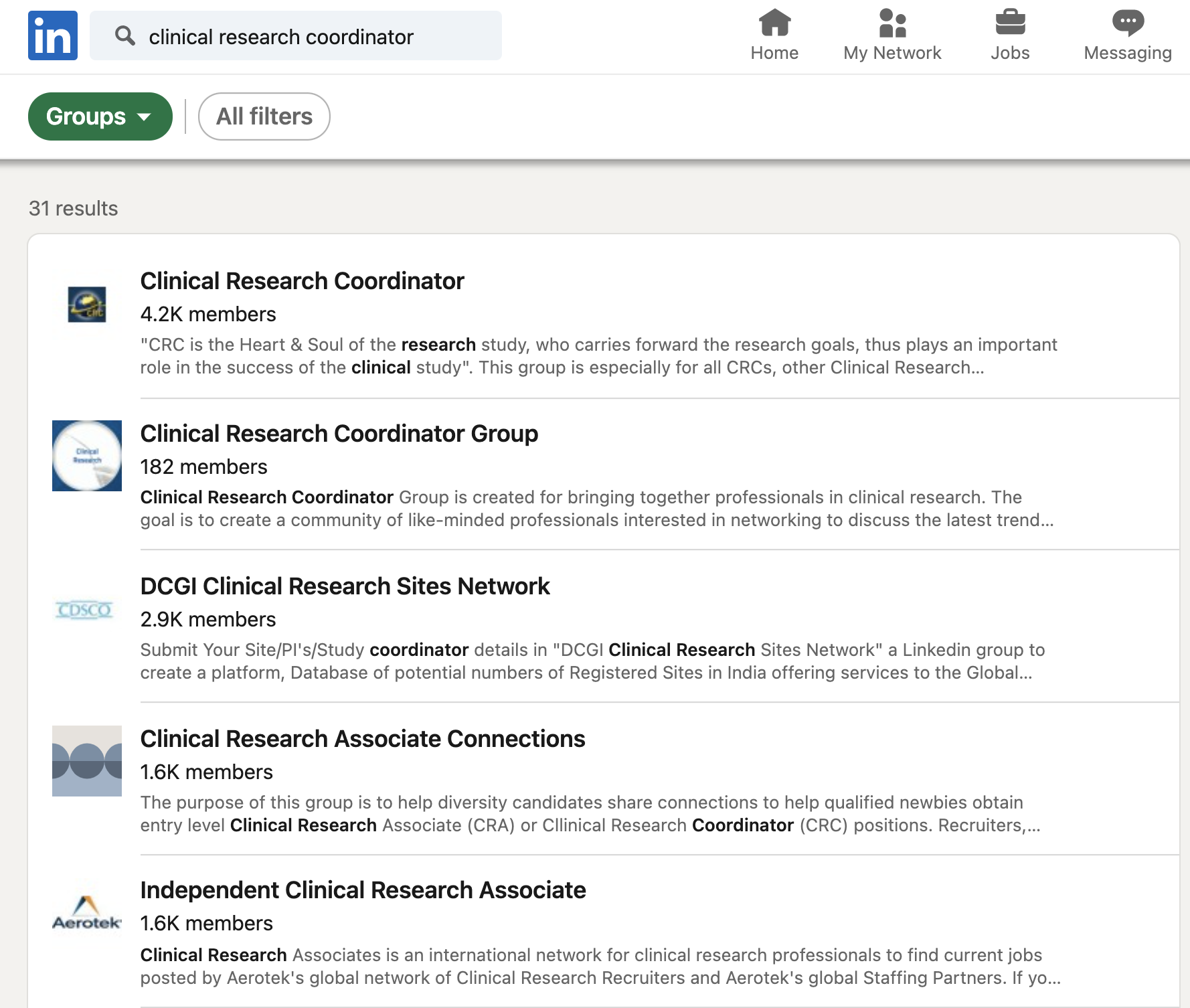Click the 4.2K members text
The height and width of the screenshot is (1008, 1190).
(208, 314)
